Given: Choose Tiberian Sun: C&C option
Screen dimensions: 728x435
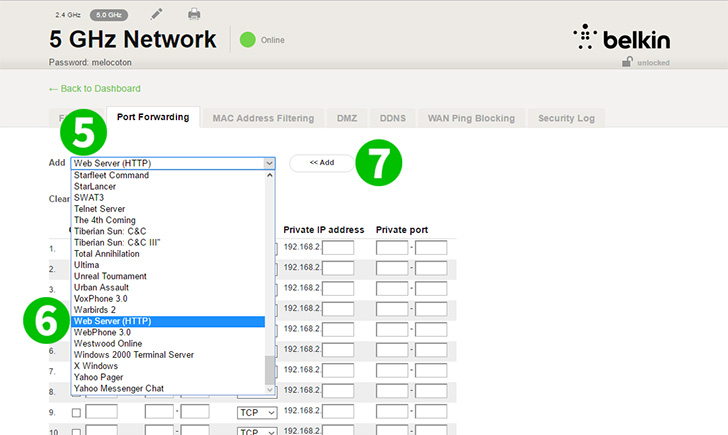Looking at the screenshot, I should [168, 231].
